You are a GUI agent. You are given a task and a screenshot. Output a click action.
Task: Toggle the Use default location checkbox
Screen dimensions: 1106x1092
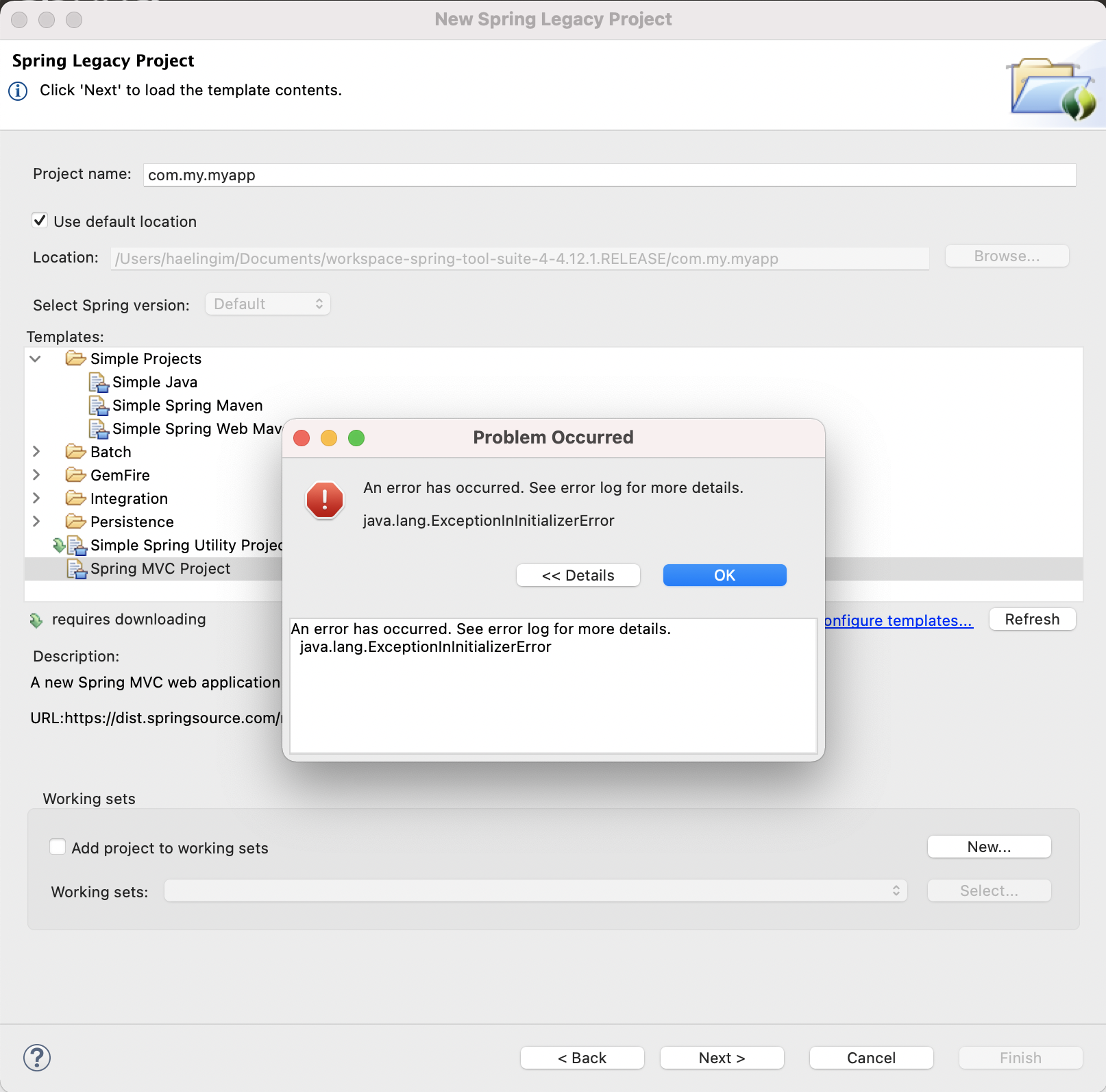(40, 221)
